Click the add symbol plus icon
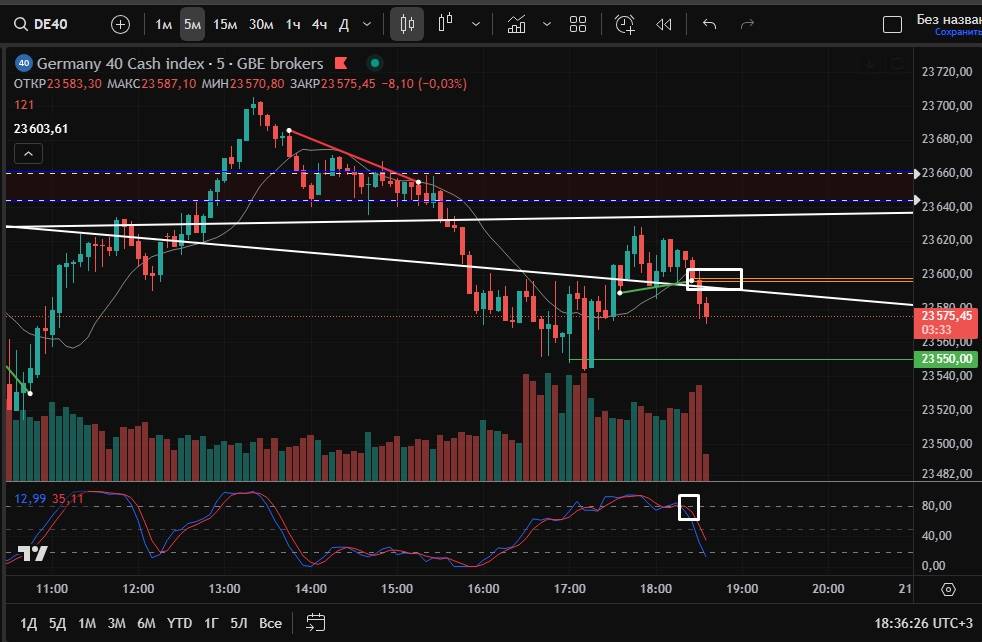Image resolution: width=982 pixels, height=642 pixels. (120, 24)
